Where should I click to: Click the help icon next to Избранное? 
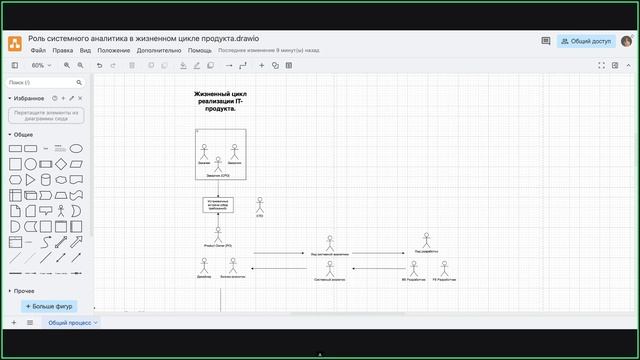tap(54, 98)
